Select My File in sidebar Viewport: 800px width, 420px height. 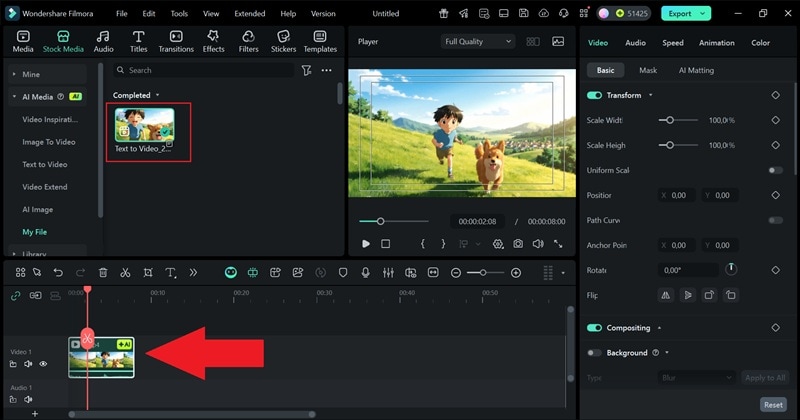point(35,232)
